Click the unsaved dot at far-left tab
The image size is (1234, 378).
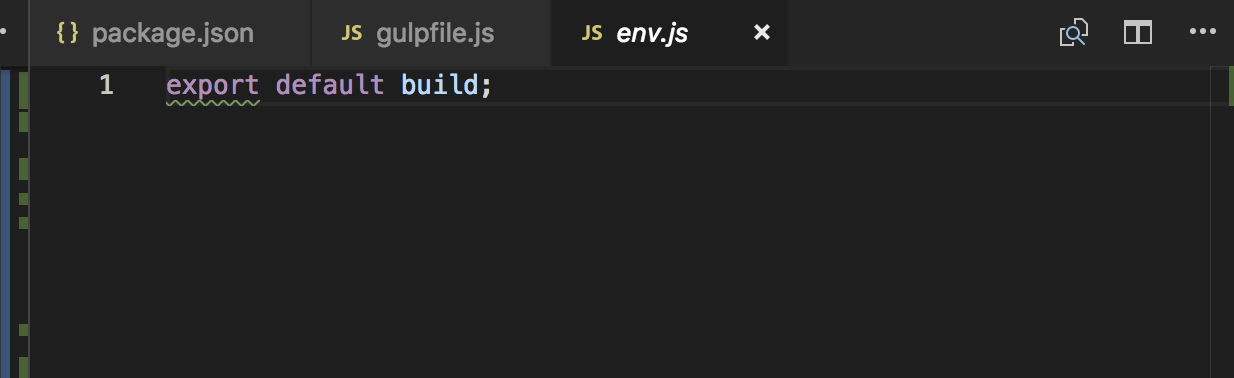(x=5, y=33)
